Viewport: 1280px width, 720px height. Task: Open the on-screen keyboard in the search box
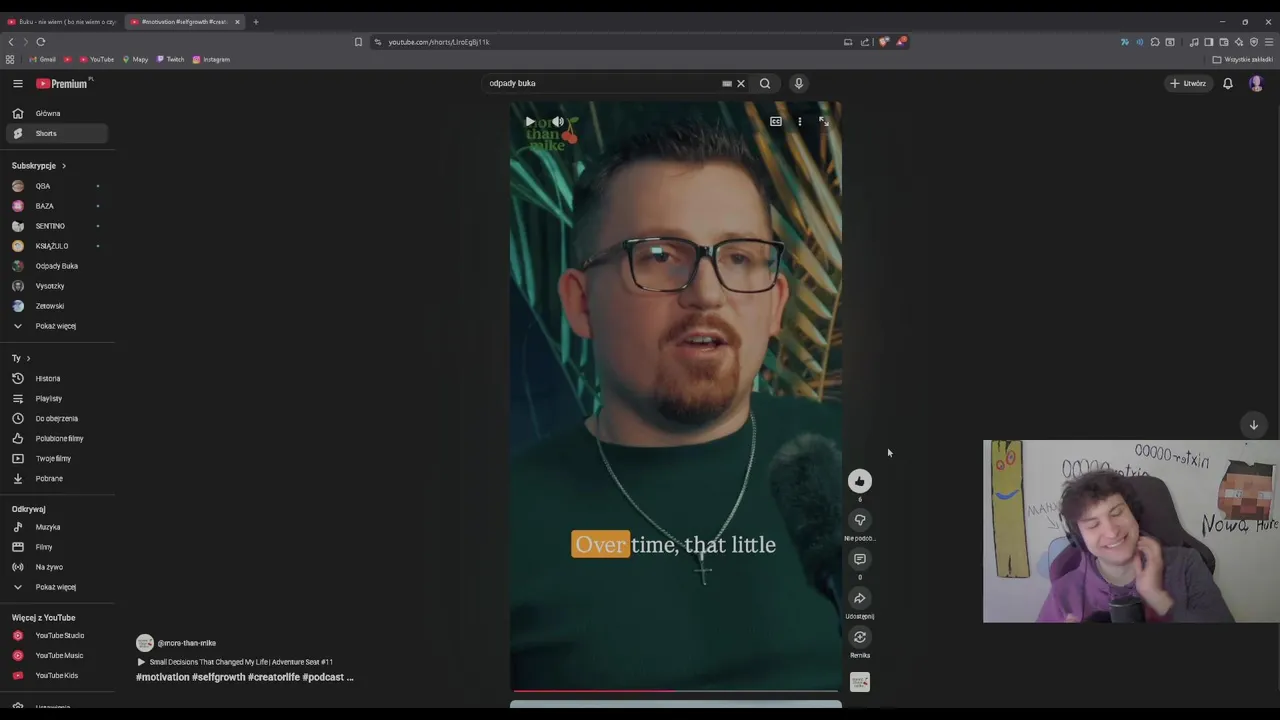(727, 84)
